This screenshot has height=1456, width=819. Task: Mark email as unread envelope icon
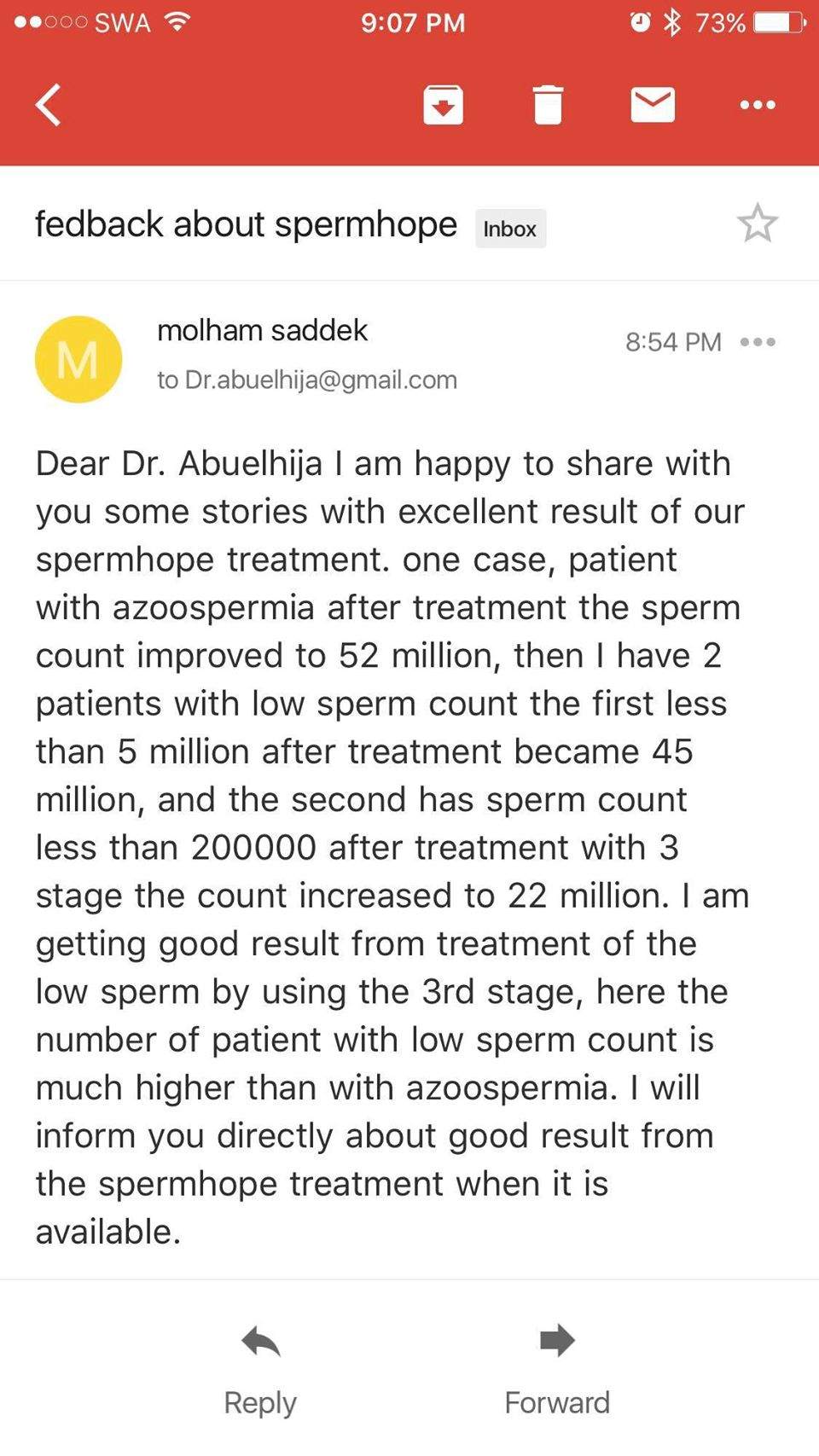point(653,105)
